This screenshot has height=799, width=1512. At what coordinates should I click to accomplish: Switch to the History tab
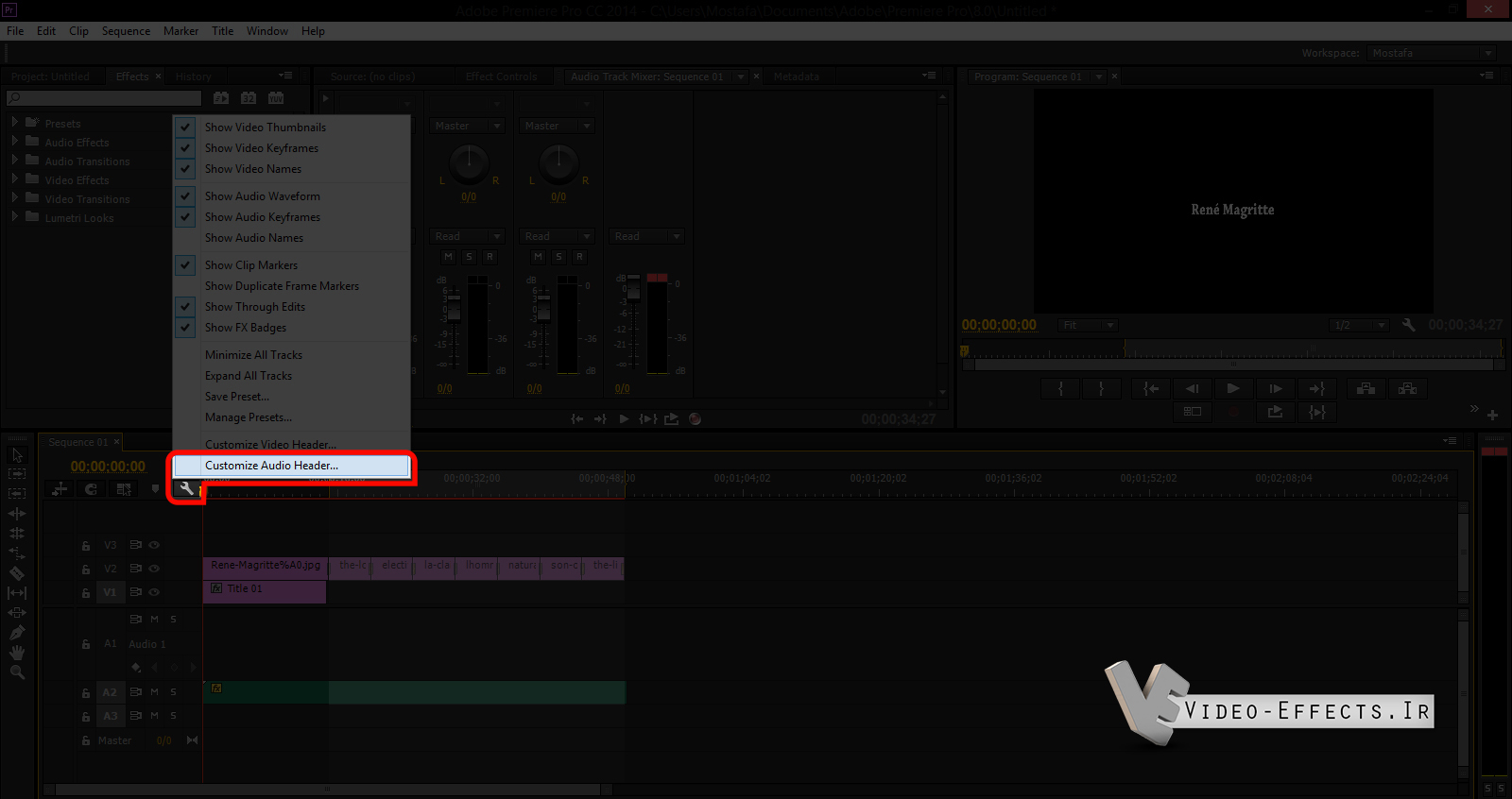pos(193,76)
